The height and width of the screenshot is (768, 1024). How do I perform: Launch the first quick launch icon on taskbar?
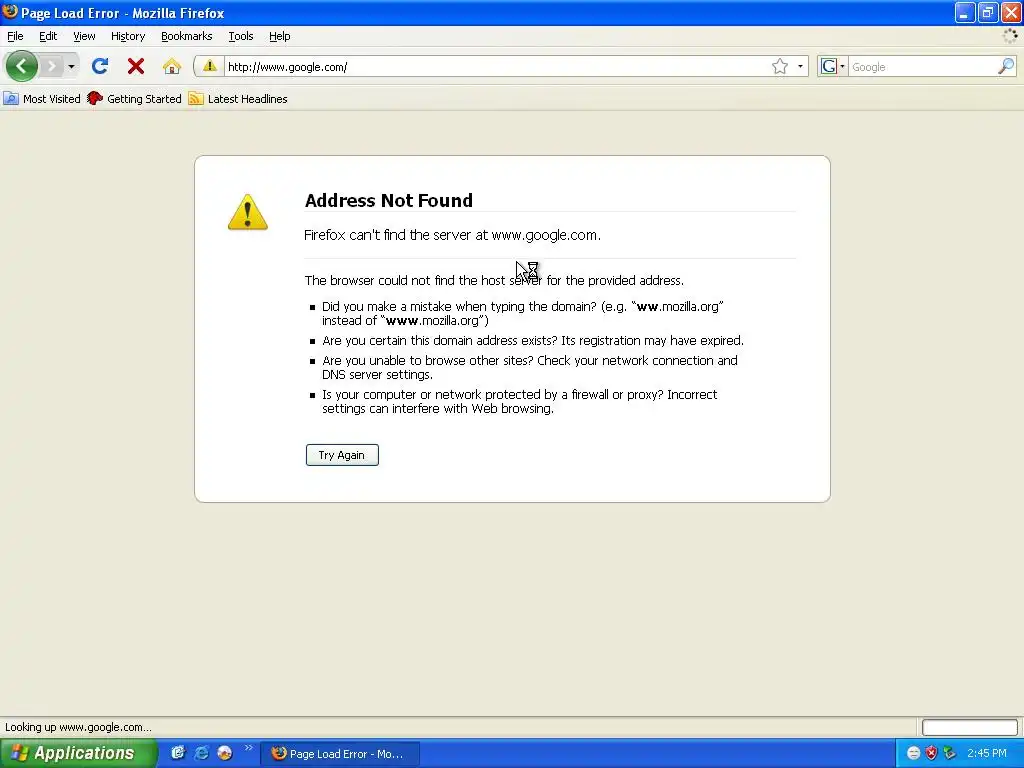(178, 753)
